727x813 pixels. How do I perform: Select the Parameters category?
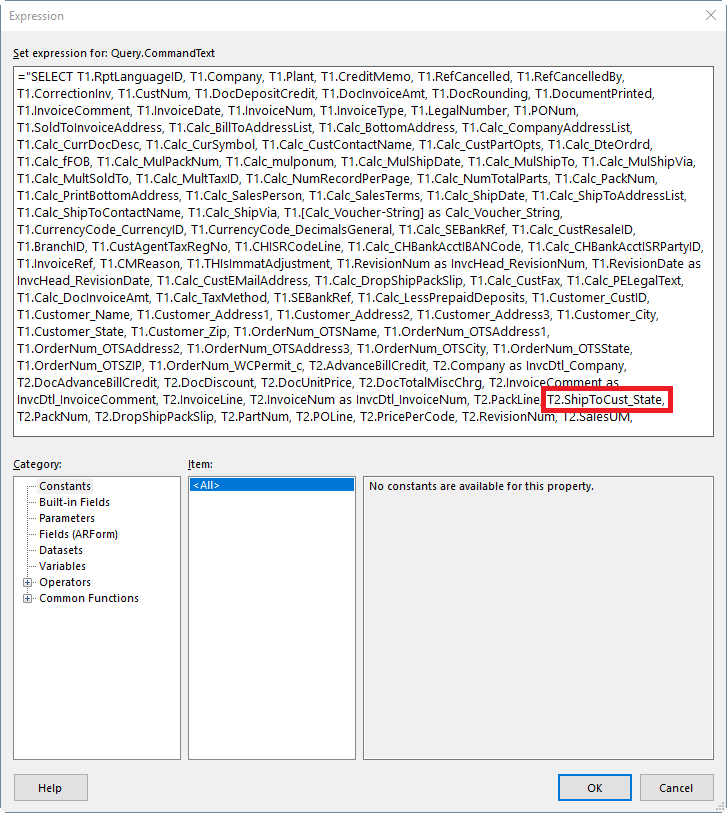click(67, 518)
